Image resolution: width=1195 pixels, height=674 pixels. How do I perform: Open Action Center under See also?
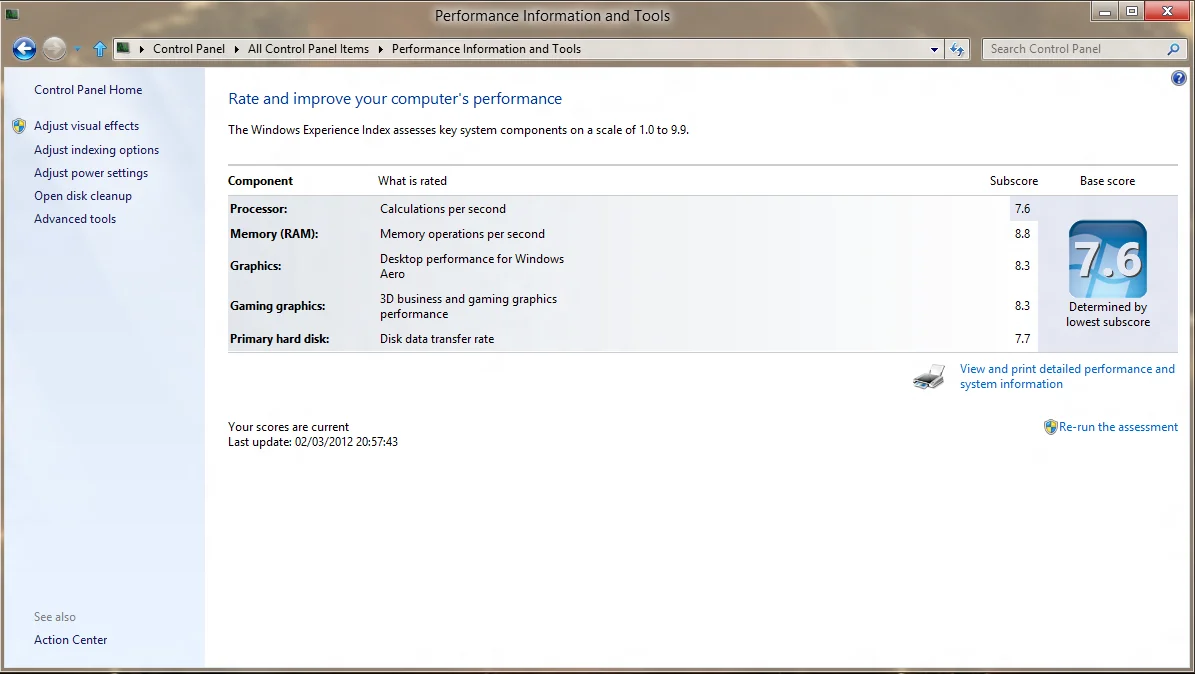[70, 640]
